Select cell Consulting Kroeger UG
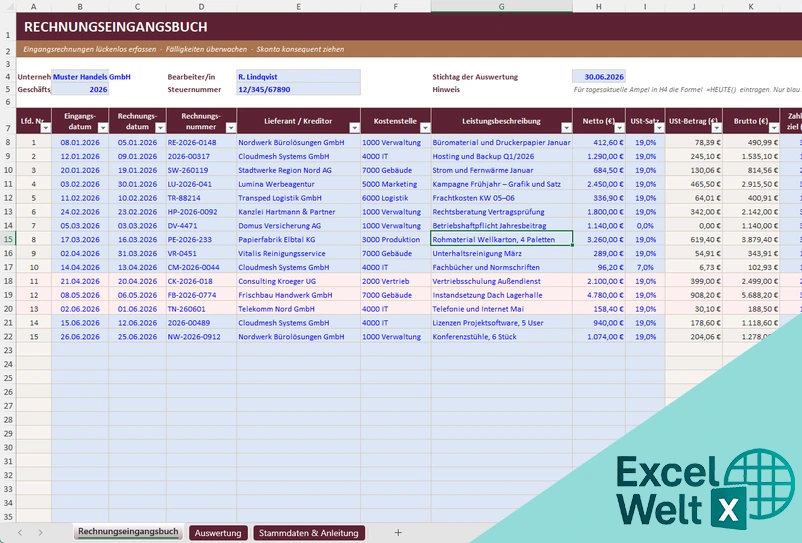 coord(298,281)
